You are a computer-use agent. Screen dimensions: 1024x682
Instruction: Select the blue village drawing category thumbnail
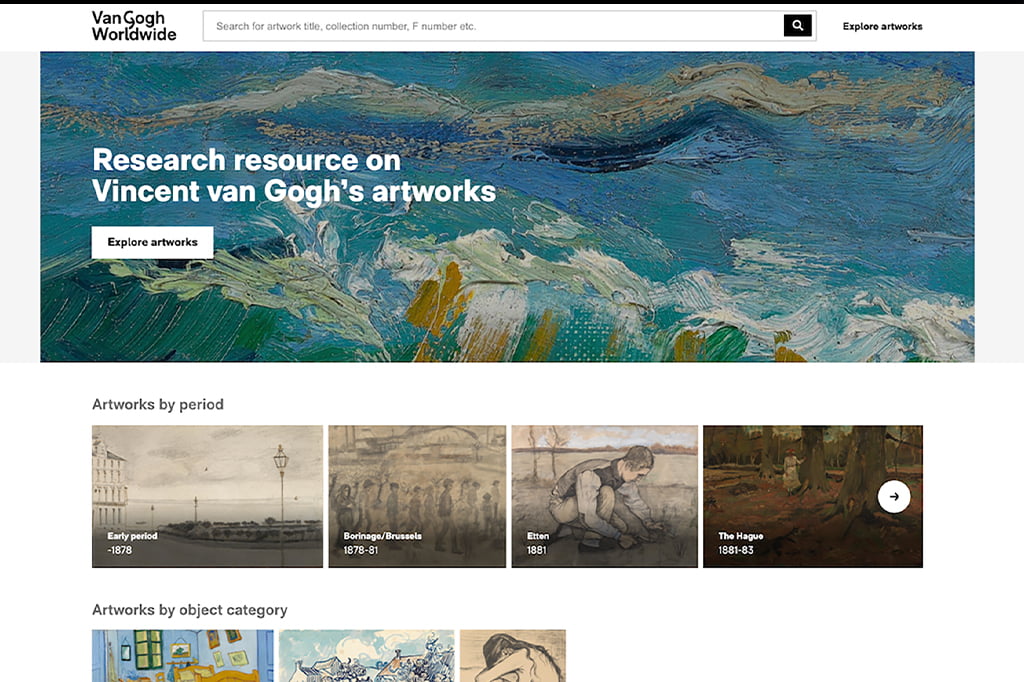tap(366, 656)
